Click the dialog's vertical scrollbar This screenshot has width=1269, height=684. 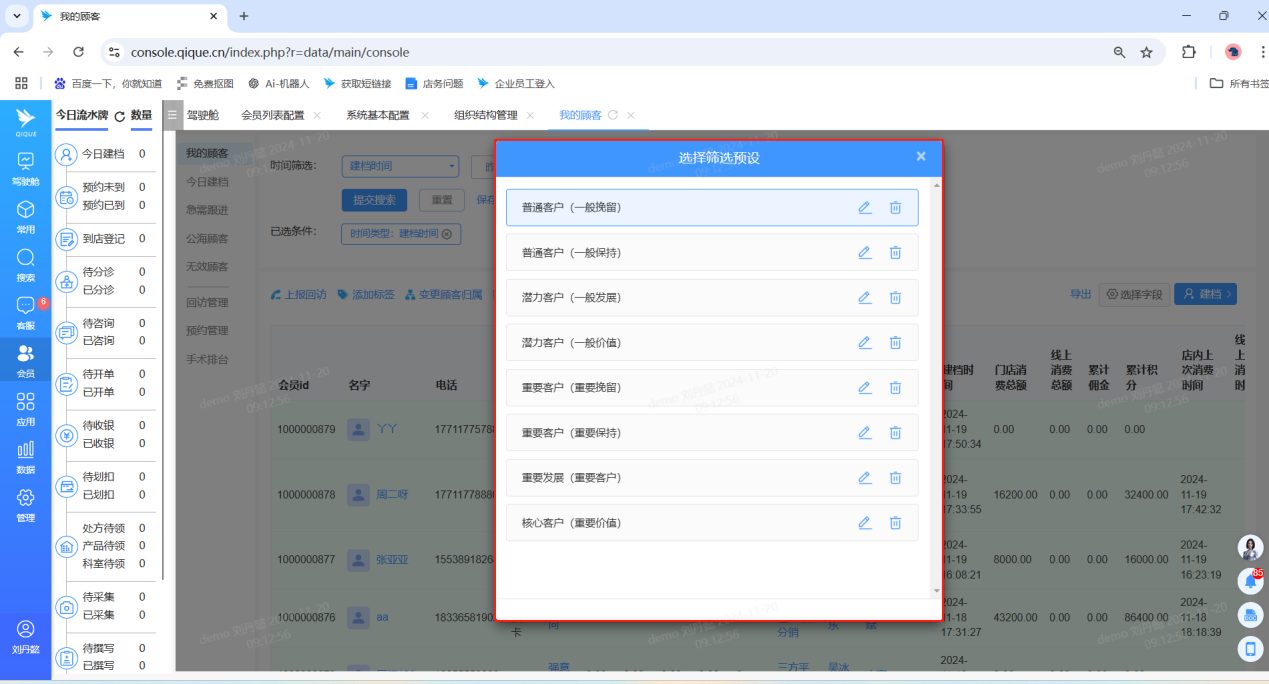tap(937, 380)
